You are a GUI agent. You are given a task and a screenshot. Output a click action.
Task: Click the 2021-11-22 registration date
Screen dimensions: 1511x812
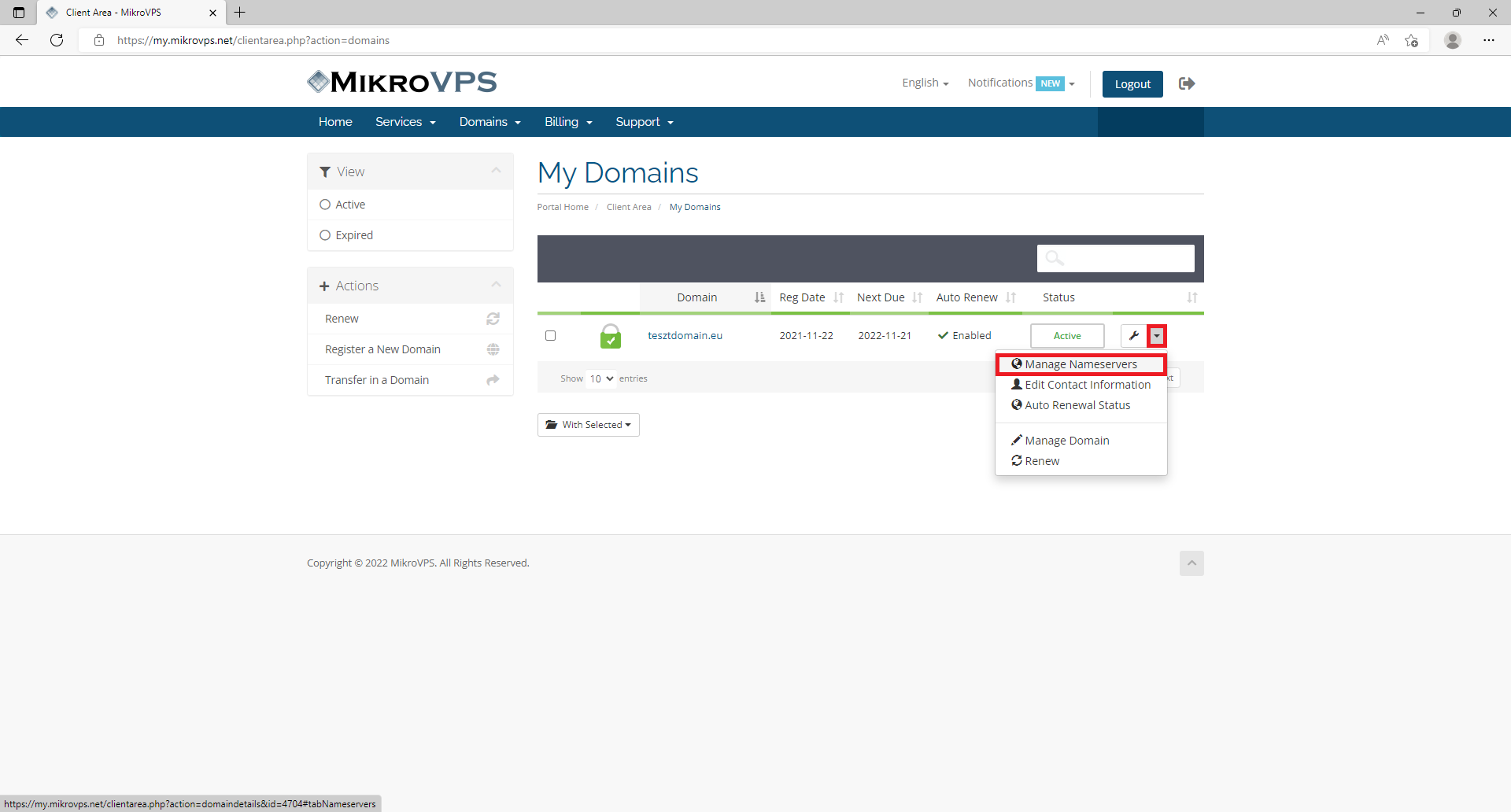pos(806,335)
